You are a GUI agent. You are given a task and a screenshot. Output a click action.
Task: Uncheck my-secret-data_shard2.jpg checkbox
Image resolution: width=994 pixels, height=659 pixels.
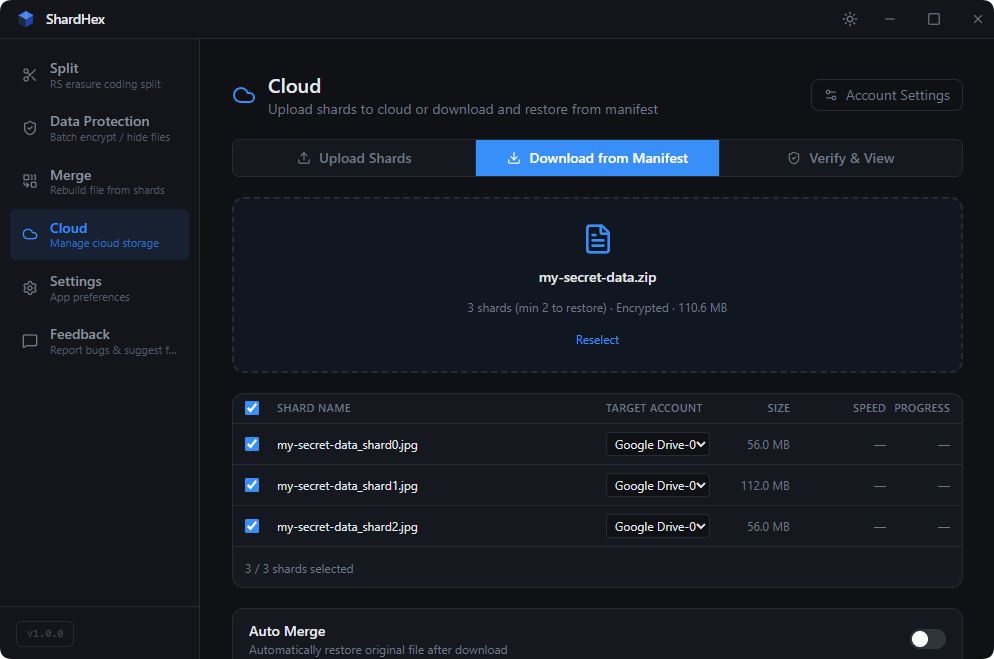[x=252, y=527]
